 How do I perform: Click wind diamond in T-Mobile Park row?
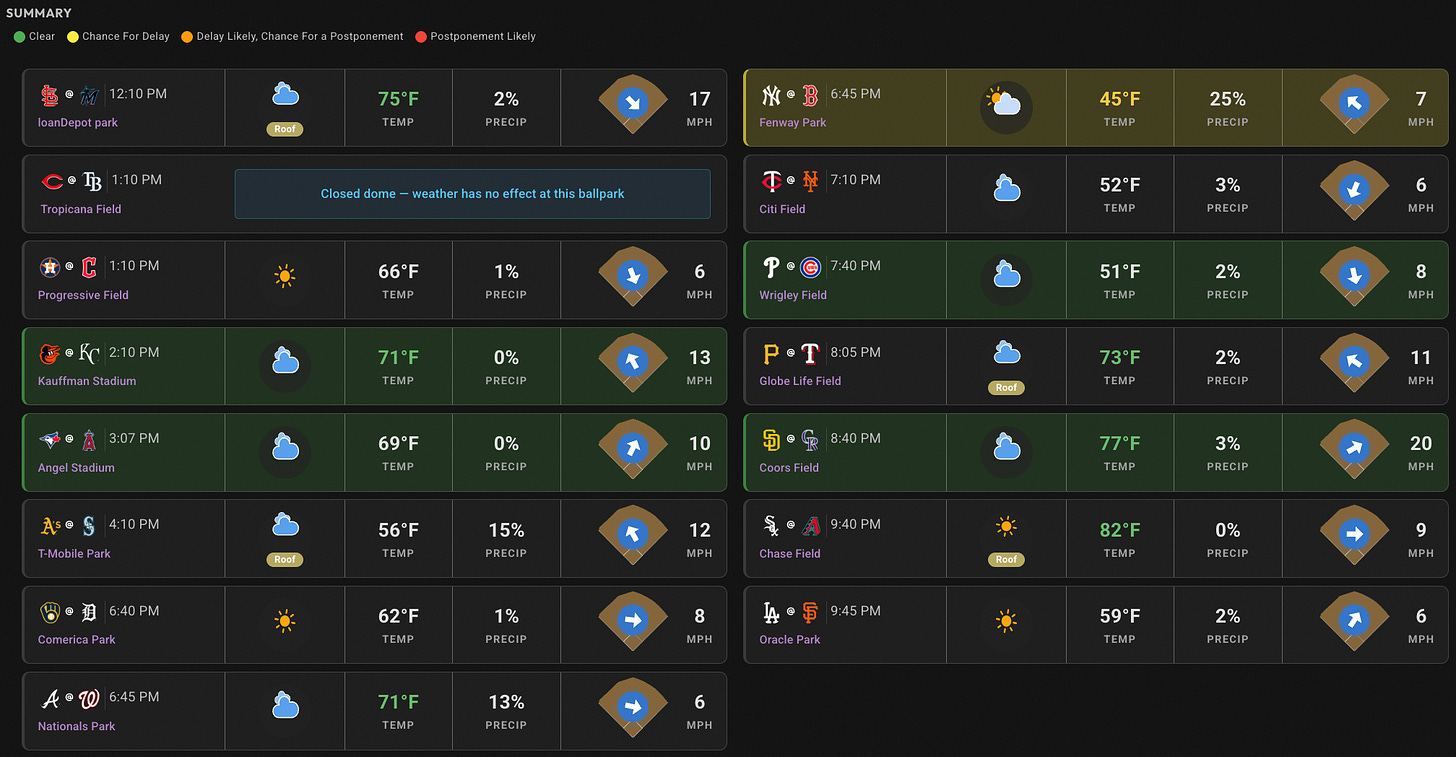click(632, 534)
